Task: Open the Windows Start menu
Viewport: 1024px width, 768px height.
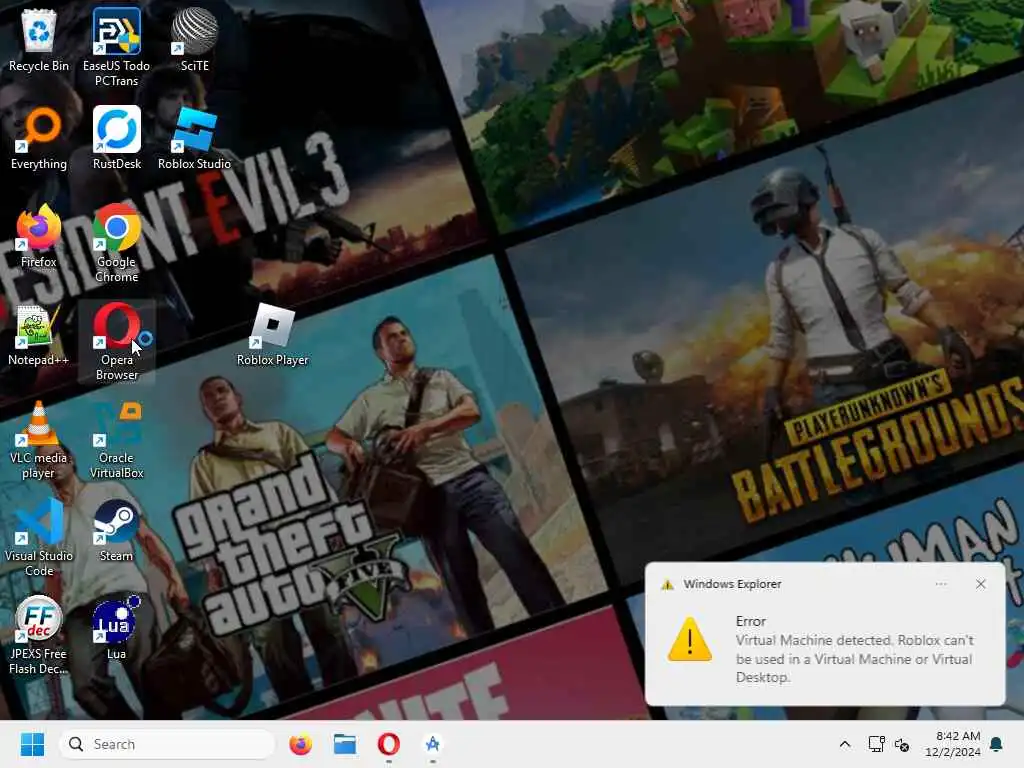Action: pos(32,744)
